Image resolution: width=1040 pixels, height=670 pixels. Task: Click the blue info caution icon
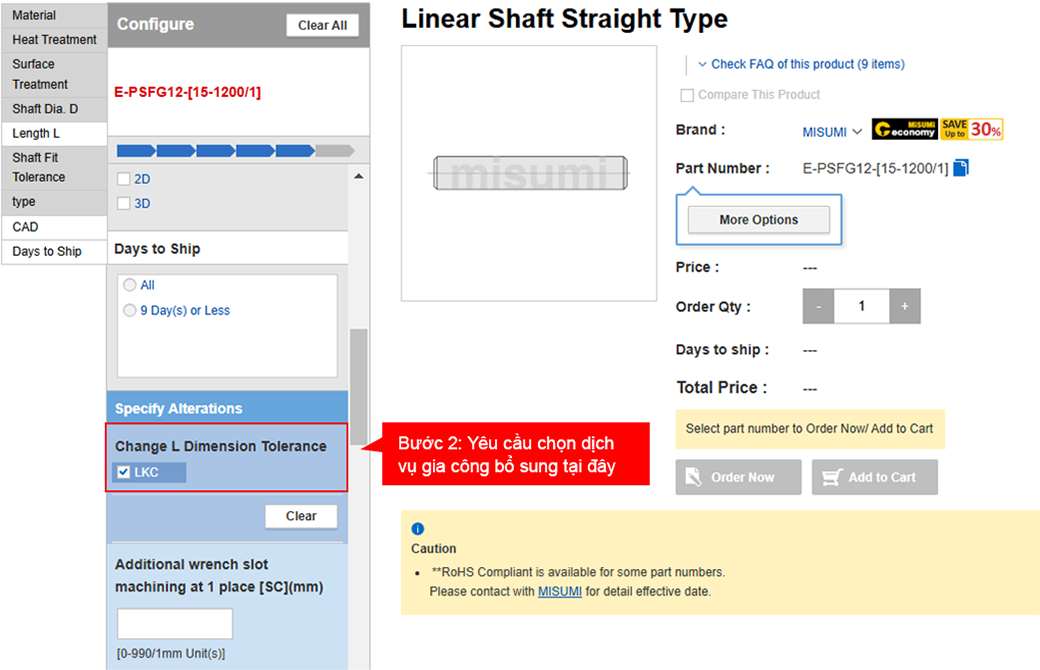(418, 529)
